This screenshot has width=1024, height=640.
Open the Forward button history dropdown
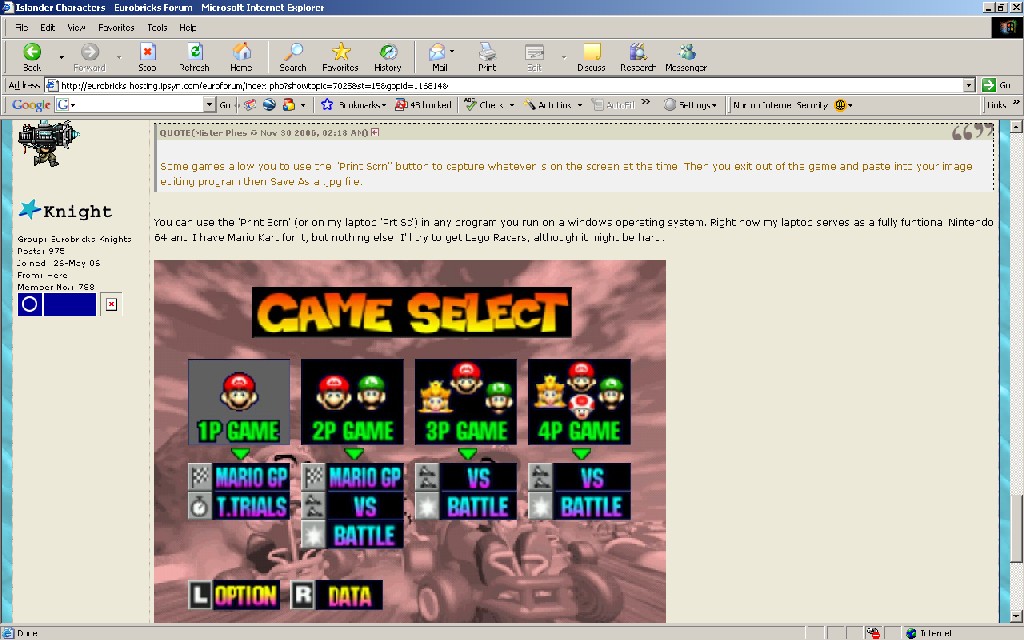click(119, 57)
